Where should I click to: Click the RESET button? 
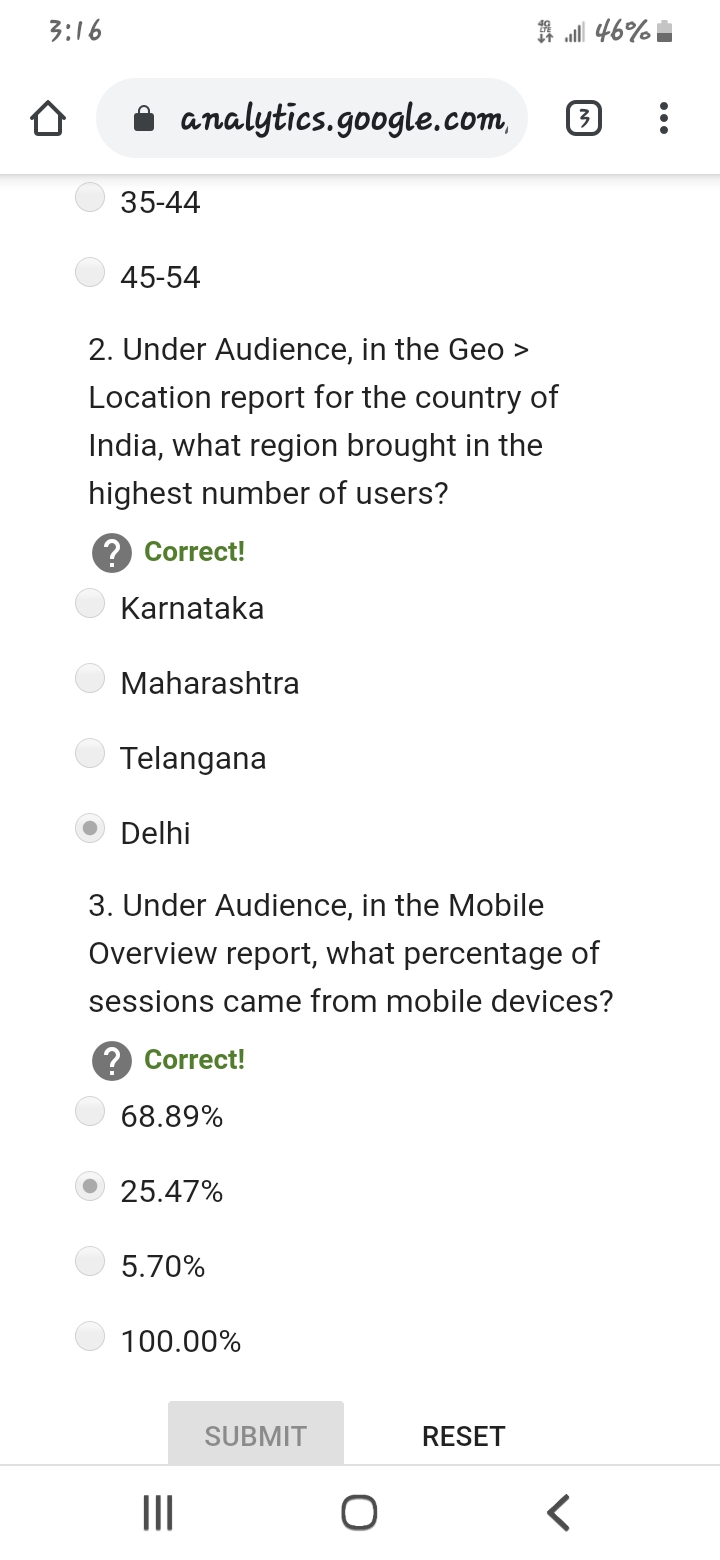coord(463,1436)
